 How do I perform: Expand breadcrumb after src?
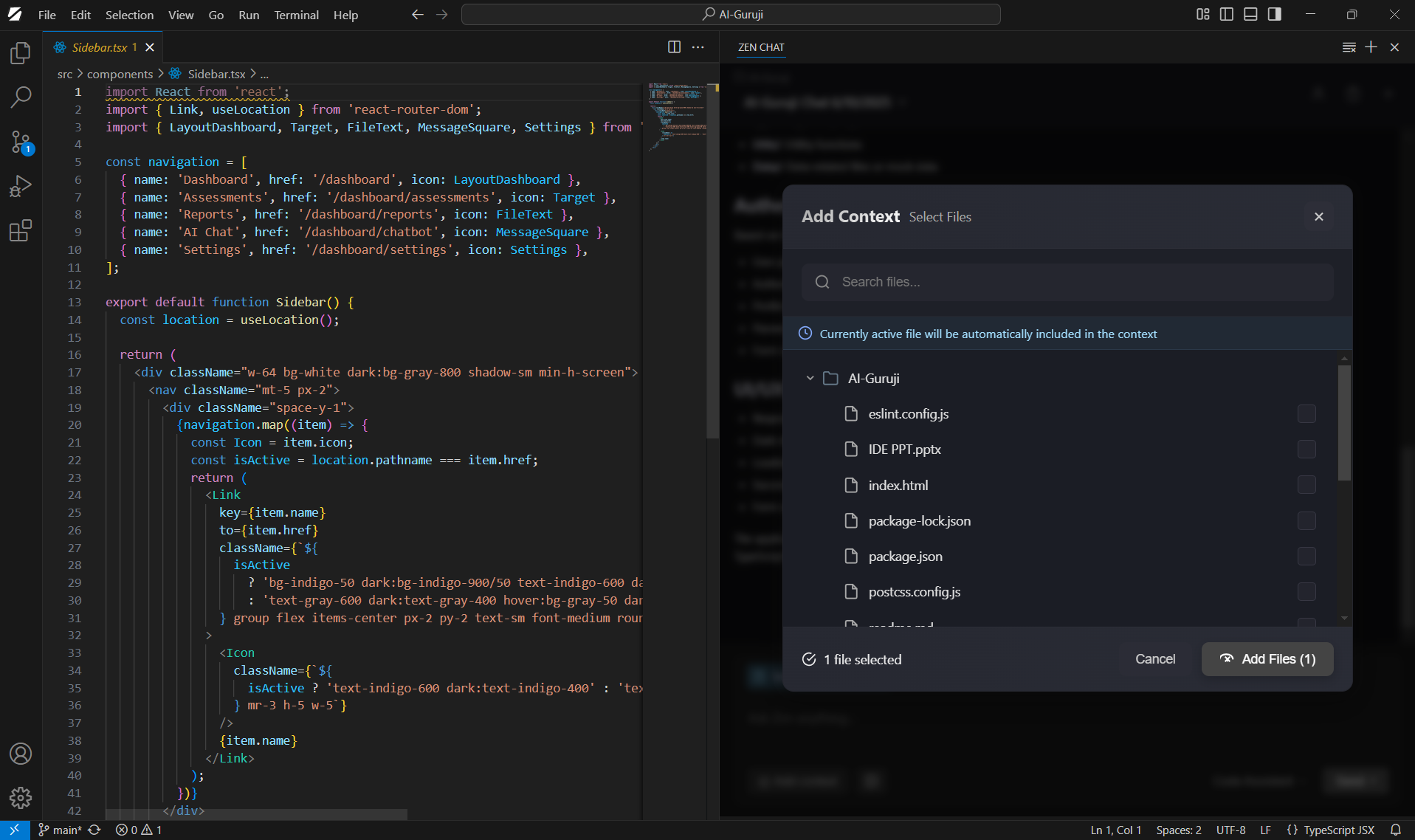[x=80, y=74]
